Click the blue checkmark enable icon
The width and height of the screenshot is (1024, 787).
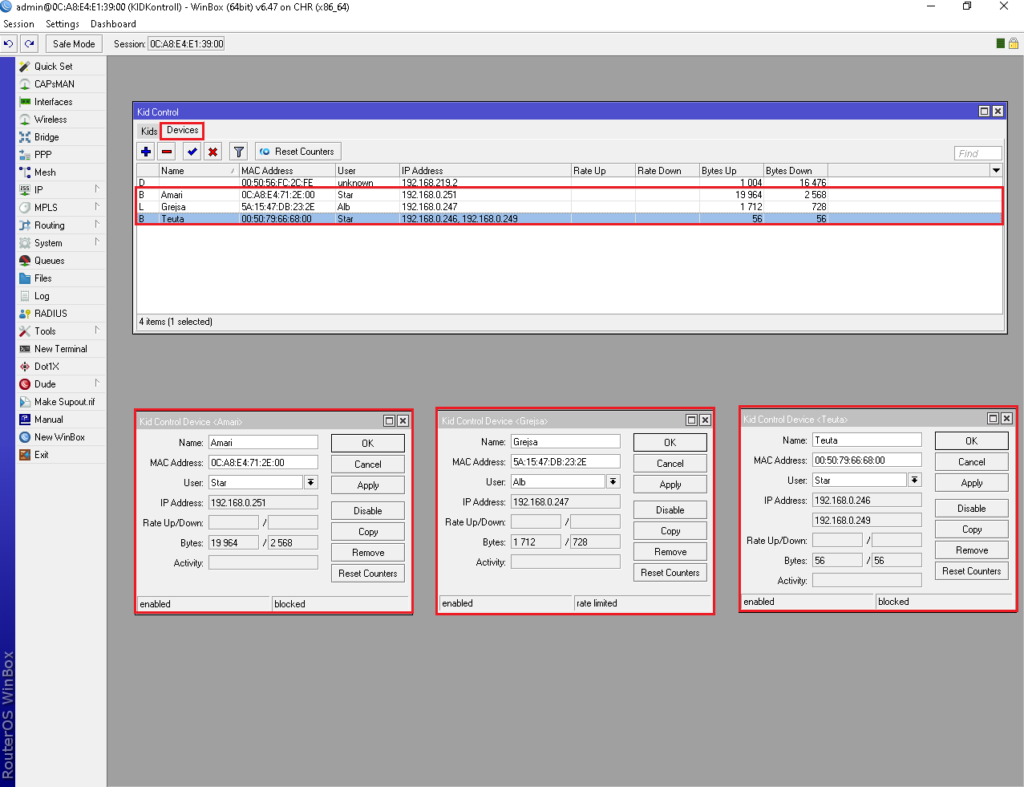click(x=192, y=152)
